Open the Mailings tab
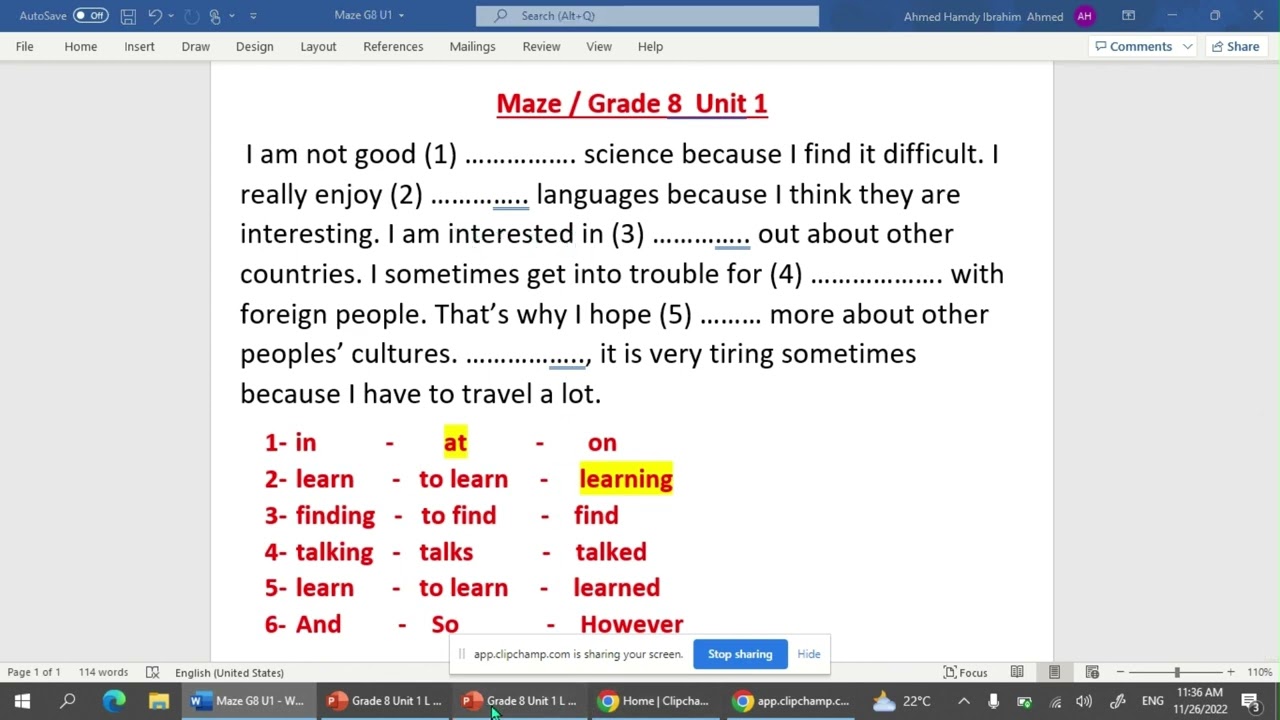The height and width of the screenshot is (720, 1280). [472, 46]
